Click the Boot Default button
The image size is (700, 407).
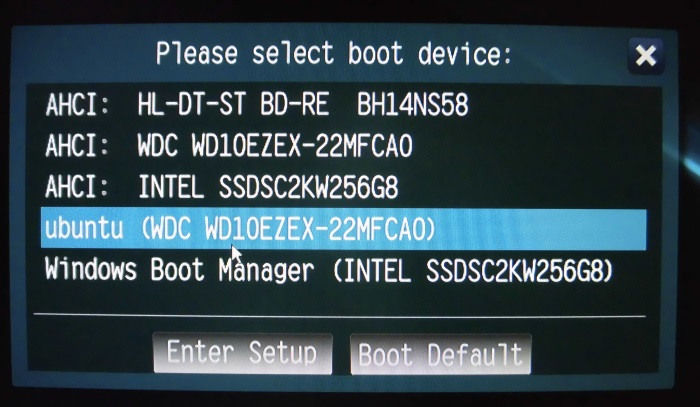point(441,354)
